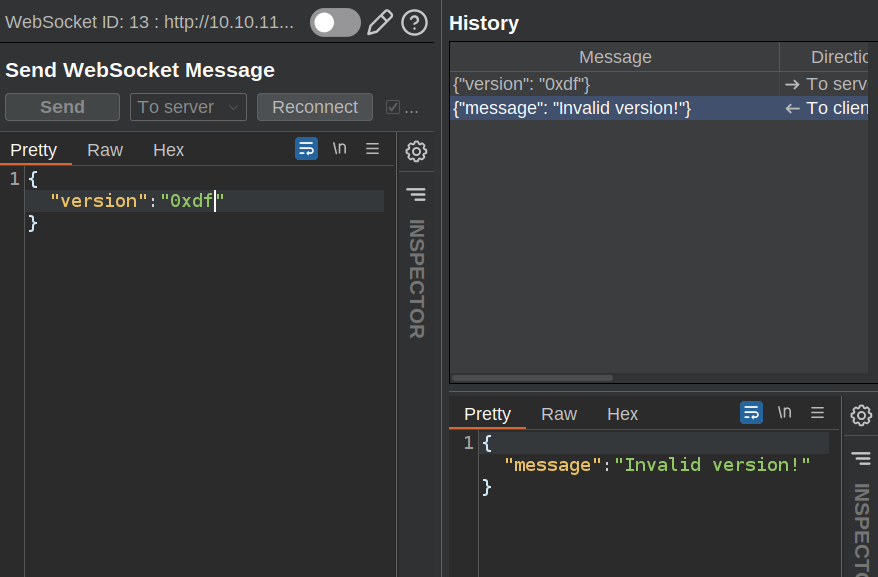Tick the checkbox next to Reconnect
This screenshot has width=878, height=577.
coord(393,107)
